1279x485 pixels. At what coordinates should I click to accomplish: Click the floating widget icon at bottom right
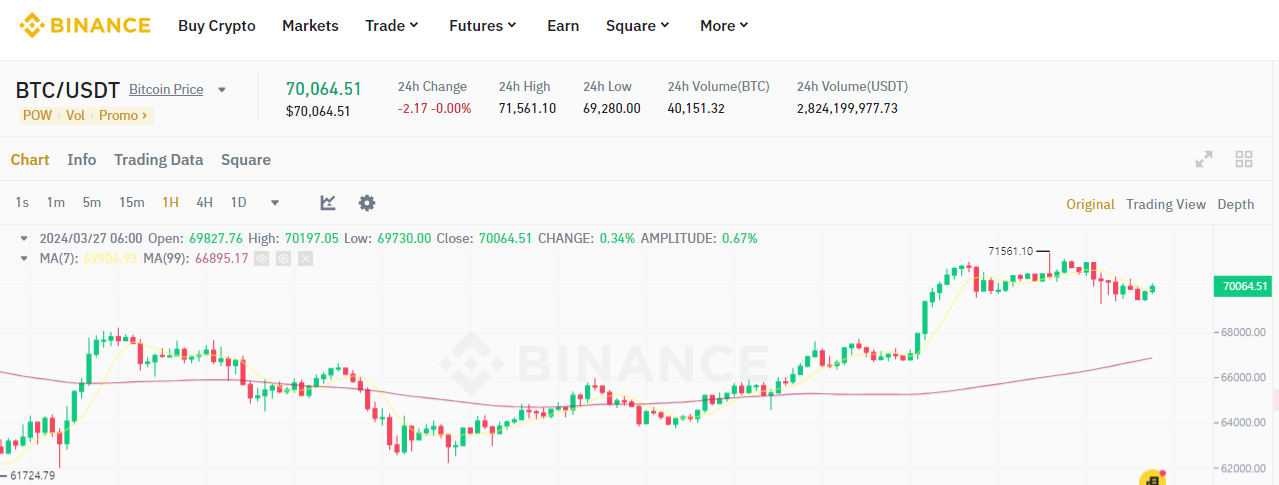point(1152,479)
